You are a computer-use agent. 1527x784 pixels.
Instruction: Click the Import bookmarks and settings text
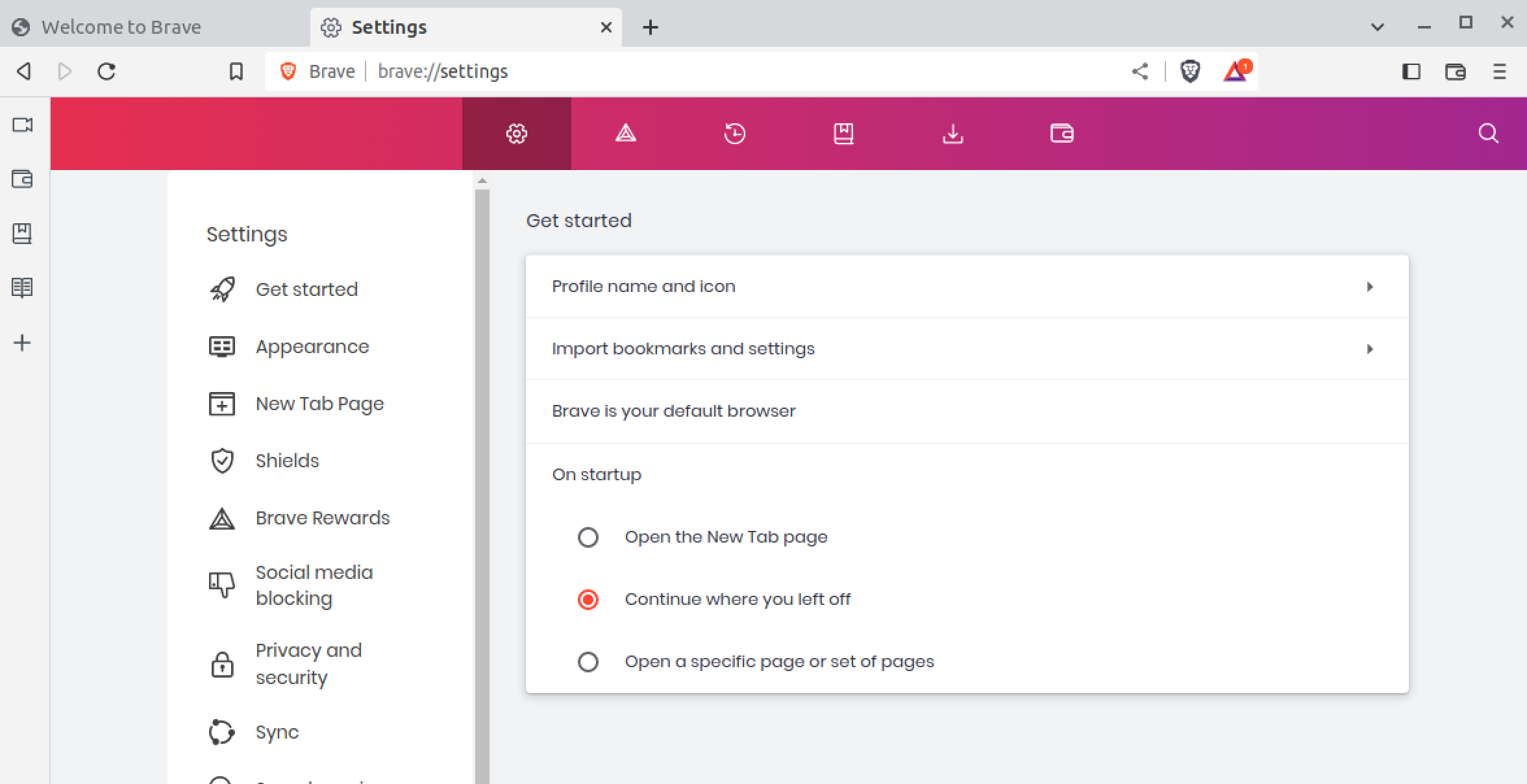(683, 349)
